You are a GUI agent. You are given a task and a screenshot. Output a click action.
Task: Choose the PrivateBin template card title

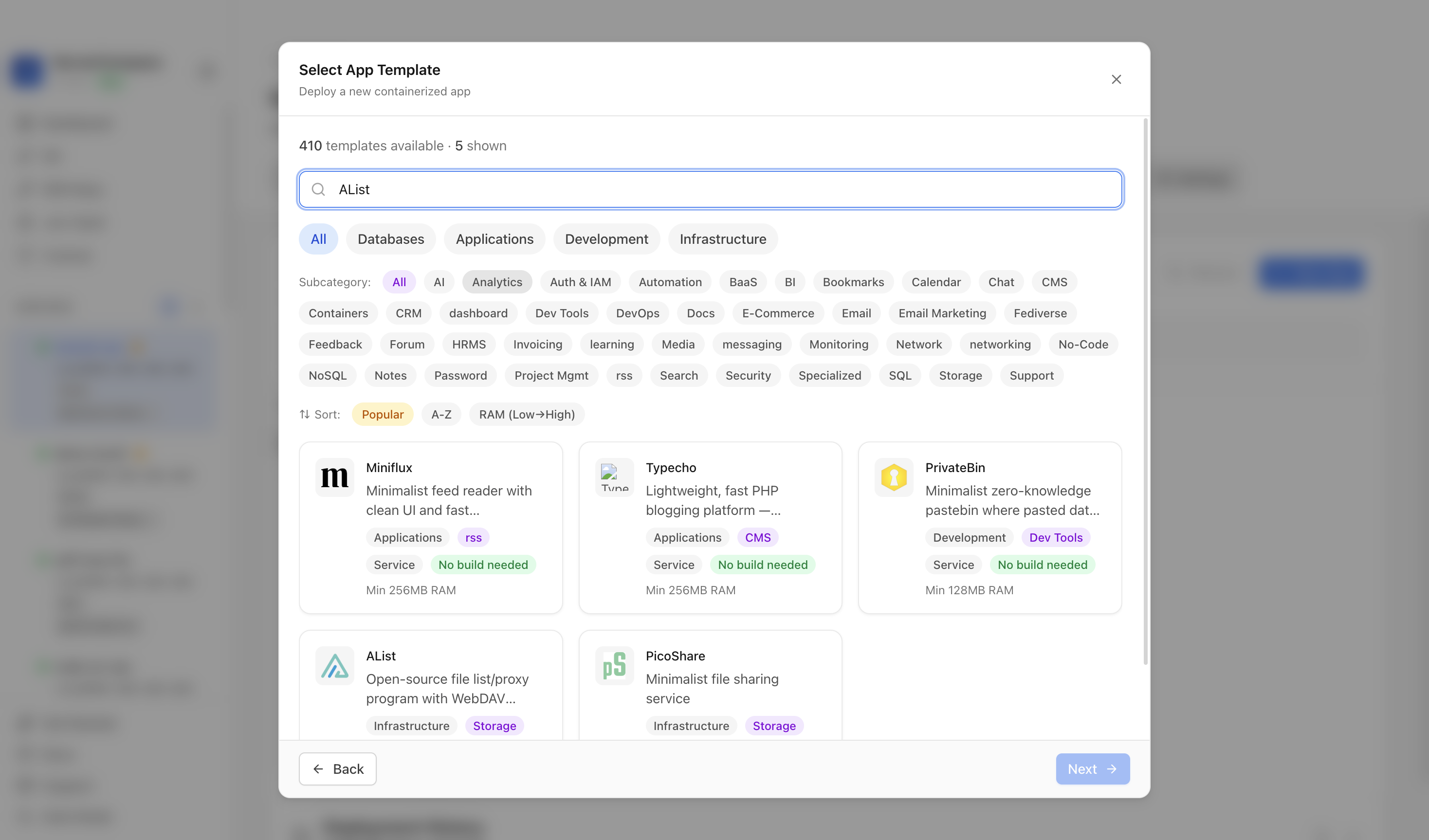click(955, 468)
